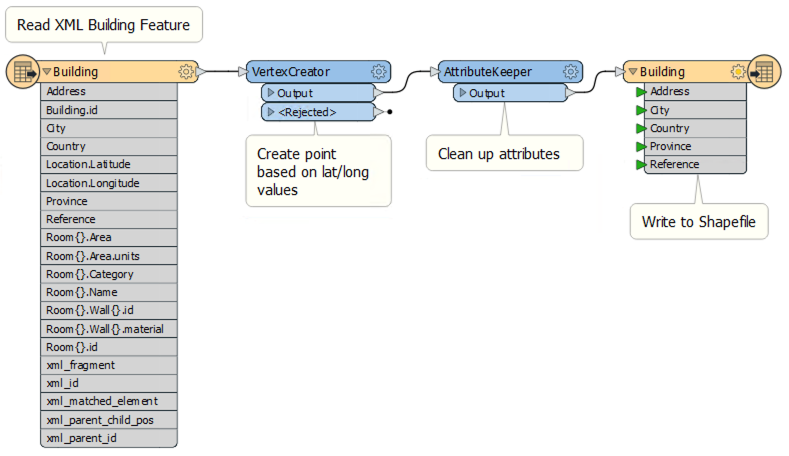Click the green arrow beside writer Reference
Screen dimensions: 789x456
click(641, 165)
